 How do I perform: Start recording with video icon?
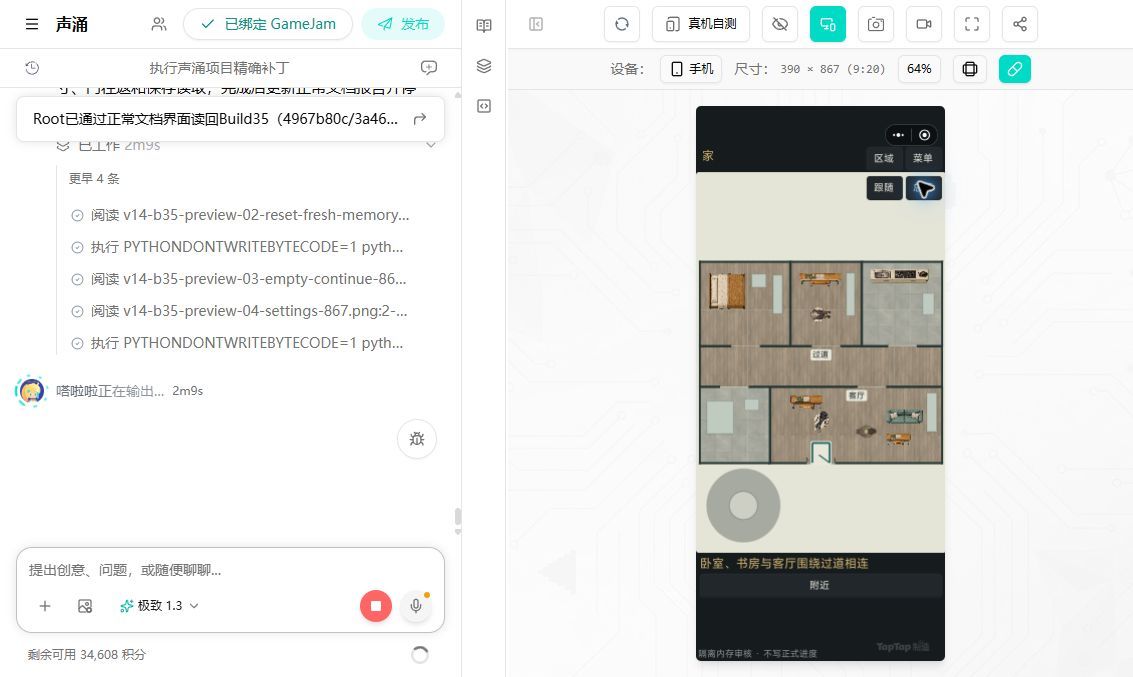click(x=923, y=24)
